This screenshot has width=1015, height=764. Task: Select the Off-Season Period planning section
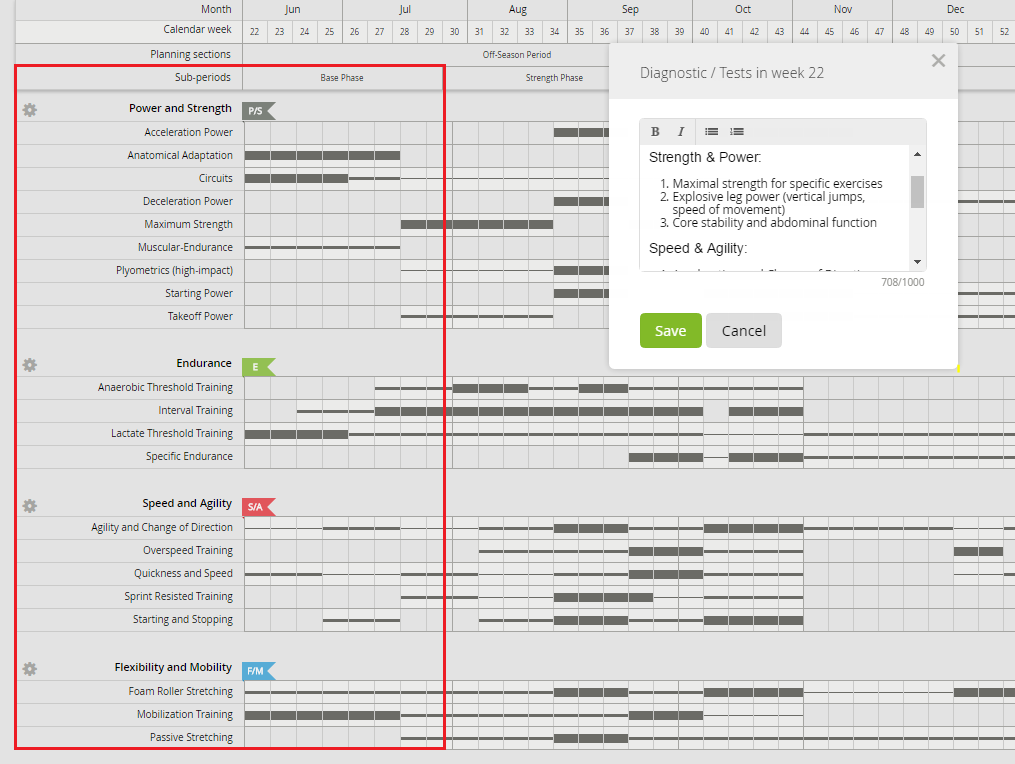[x=517, y=54]
